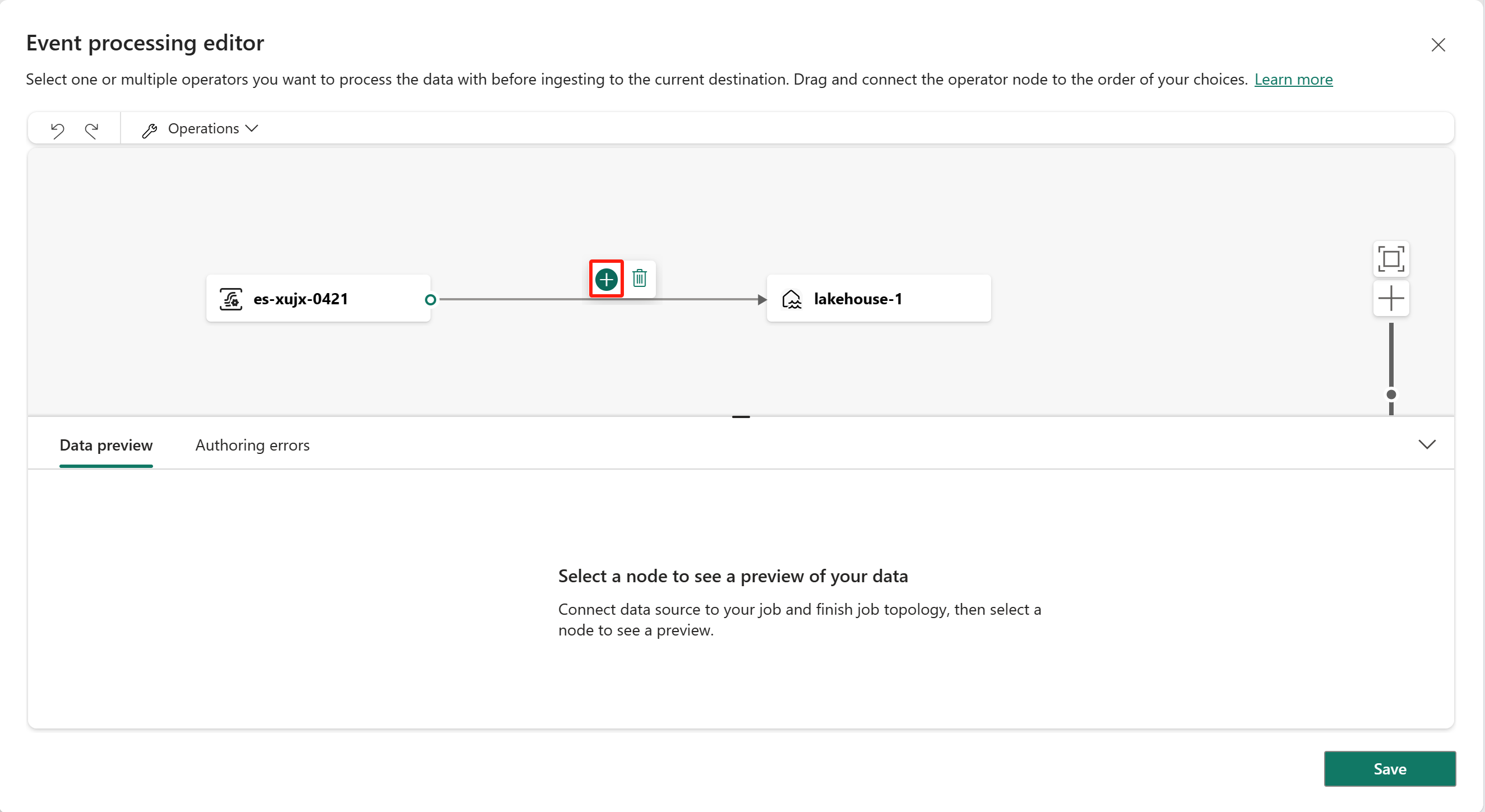Click the Learn more hyperlink
This screenshot has width=1485, height=812.
(x=1295, y=79)
